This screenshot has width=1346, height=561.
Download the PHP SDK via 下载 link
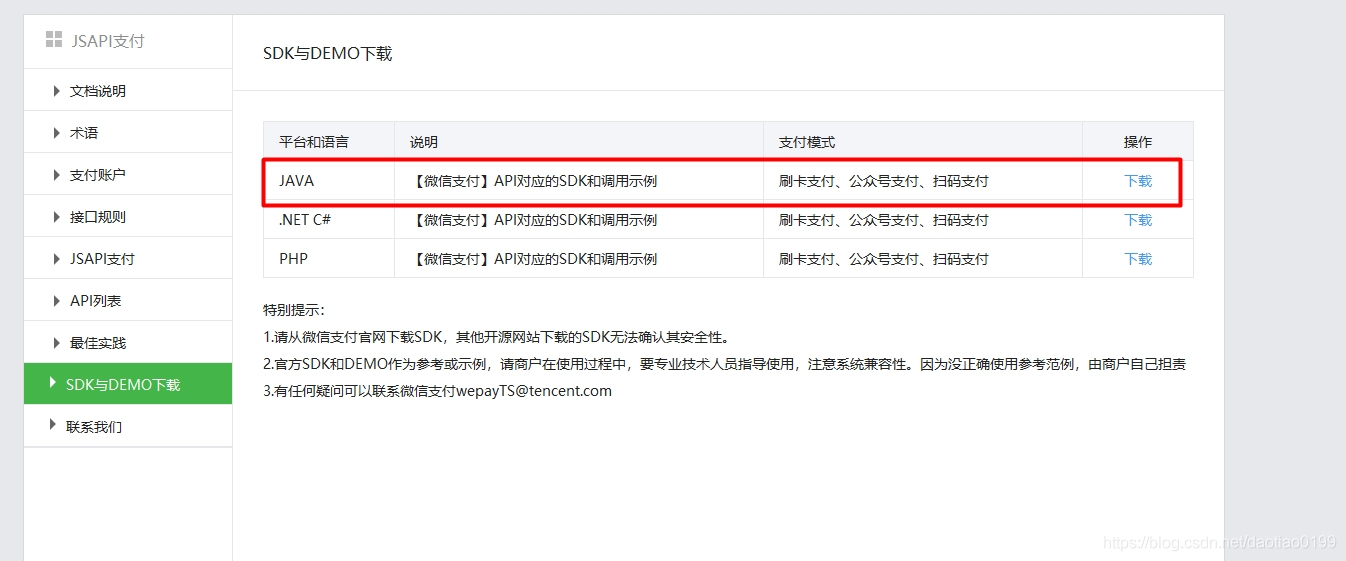pos(1138,259)
